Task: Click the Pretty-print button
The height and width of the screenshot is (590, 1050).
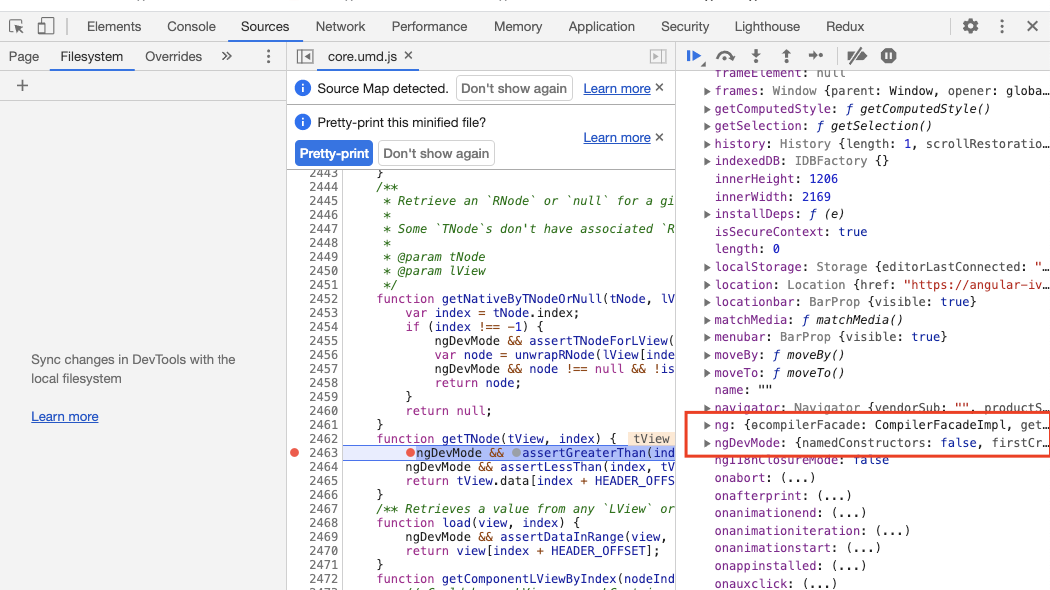Action: pos(334,153)
